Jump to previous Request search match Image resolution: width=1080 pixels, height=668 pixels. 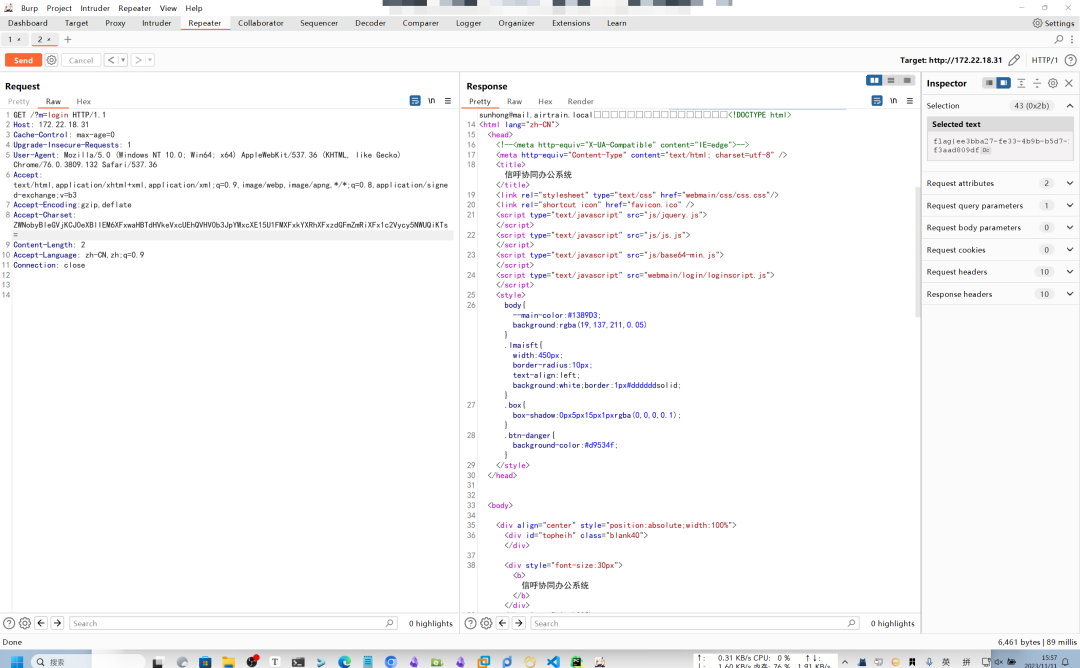41,623
